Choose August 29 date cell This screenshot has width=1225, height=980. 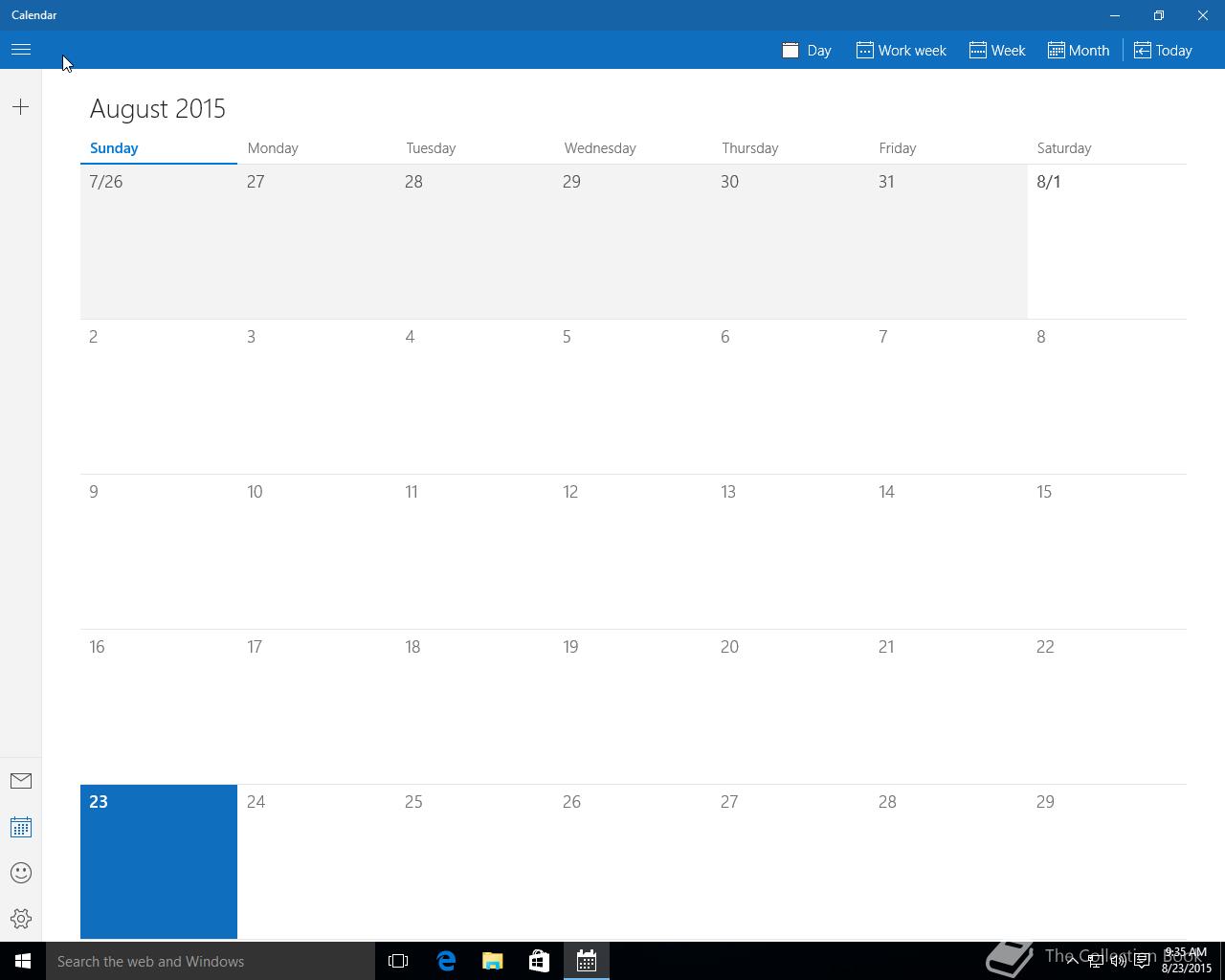[x=1107, y=861]
